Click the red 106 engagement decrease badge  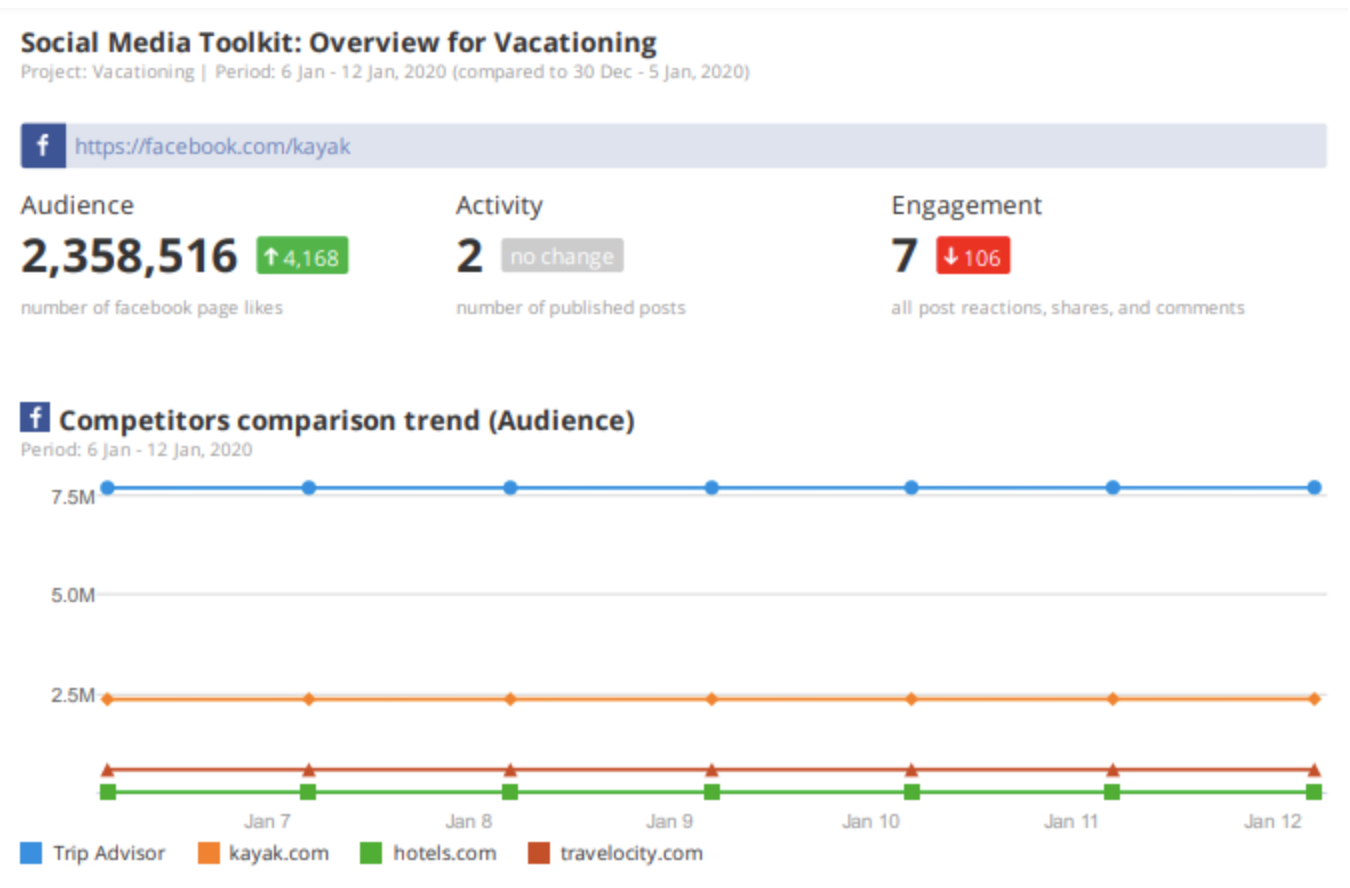[x=973, y=256]
